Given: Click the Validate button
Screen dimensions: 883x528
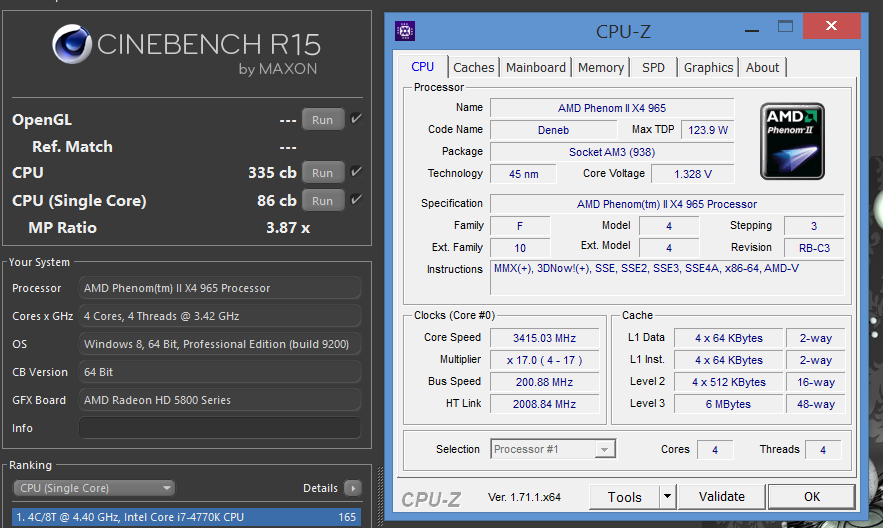Looking at the screenshot, I should click(721, 496).
